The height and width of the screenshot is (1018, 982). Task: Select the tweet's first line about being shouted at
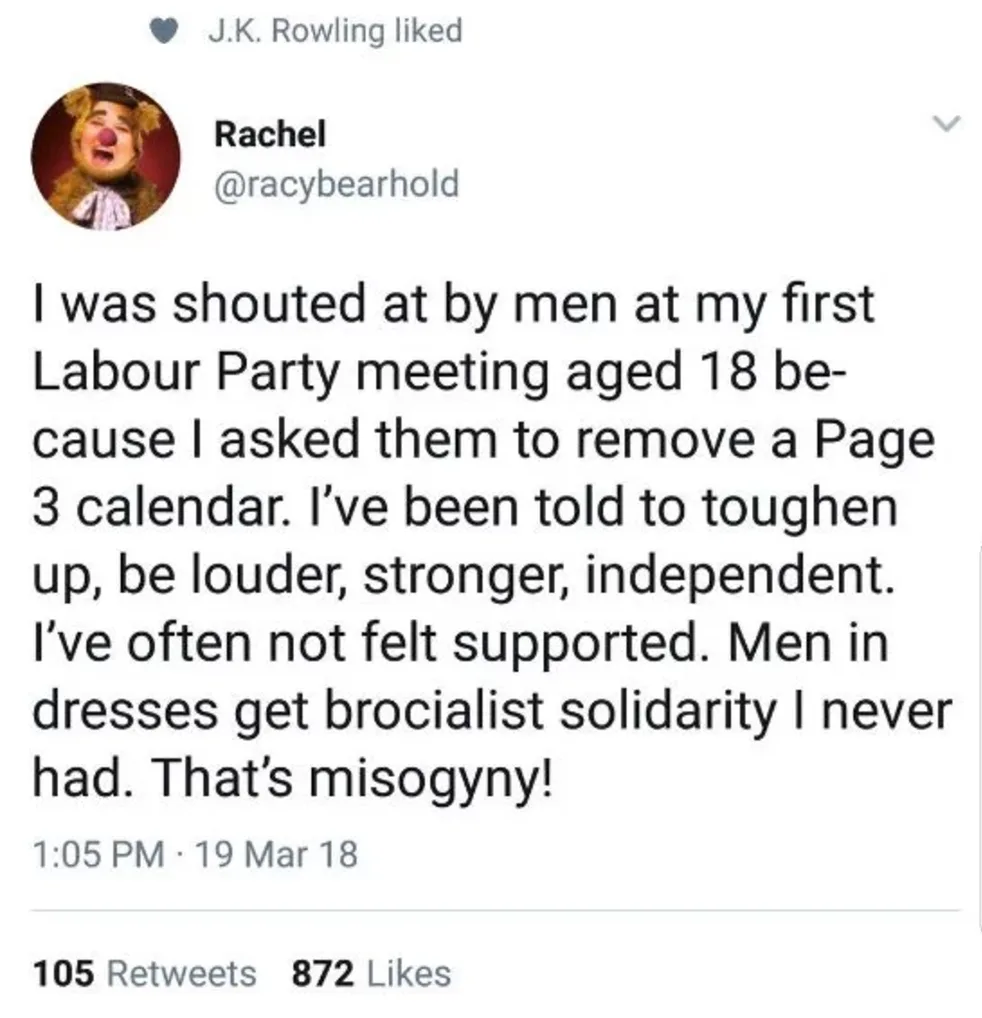point(454,306)
